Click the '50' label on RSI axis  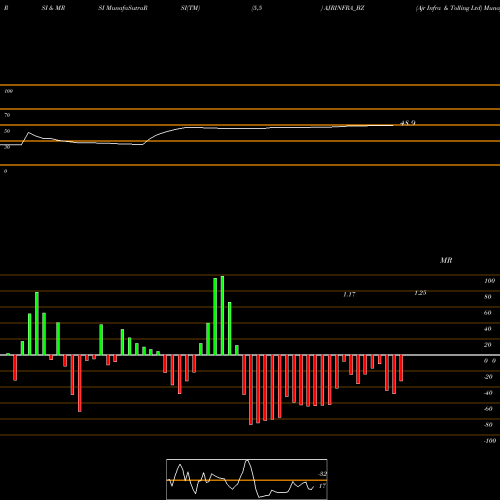pos(7,131)
